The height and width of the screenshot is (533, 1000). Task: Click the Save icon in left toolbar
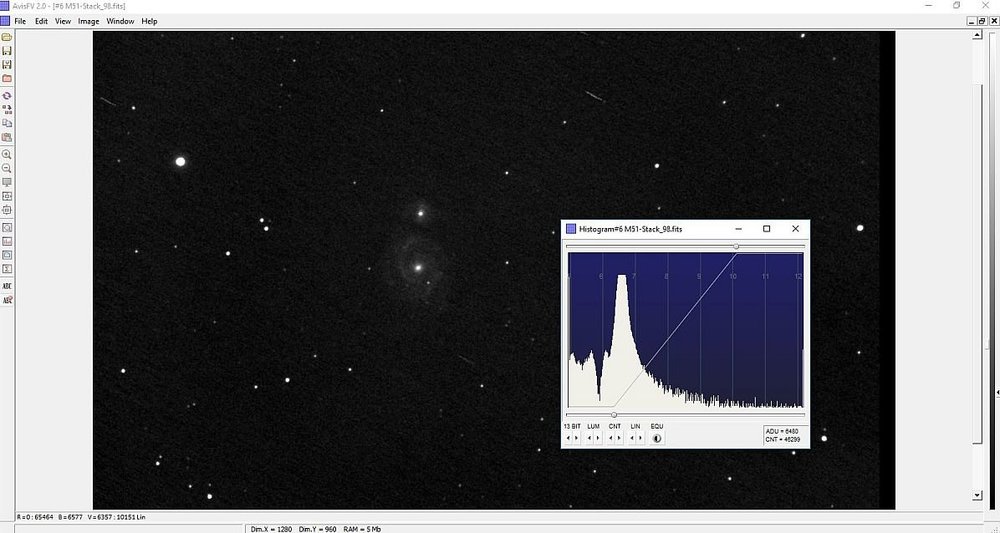coord(7,50)
